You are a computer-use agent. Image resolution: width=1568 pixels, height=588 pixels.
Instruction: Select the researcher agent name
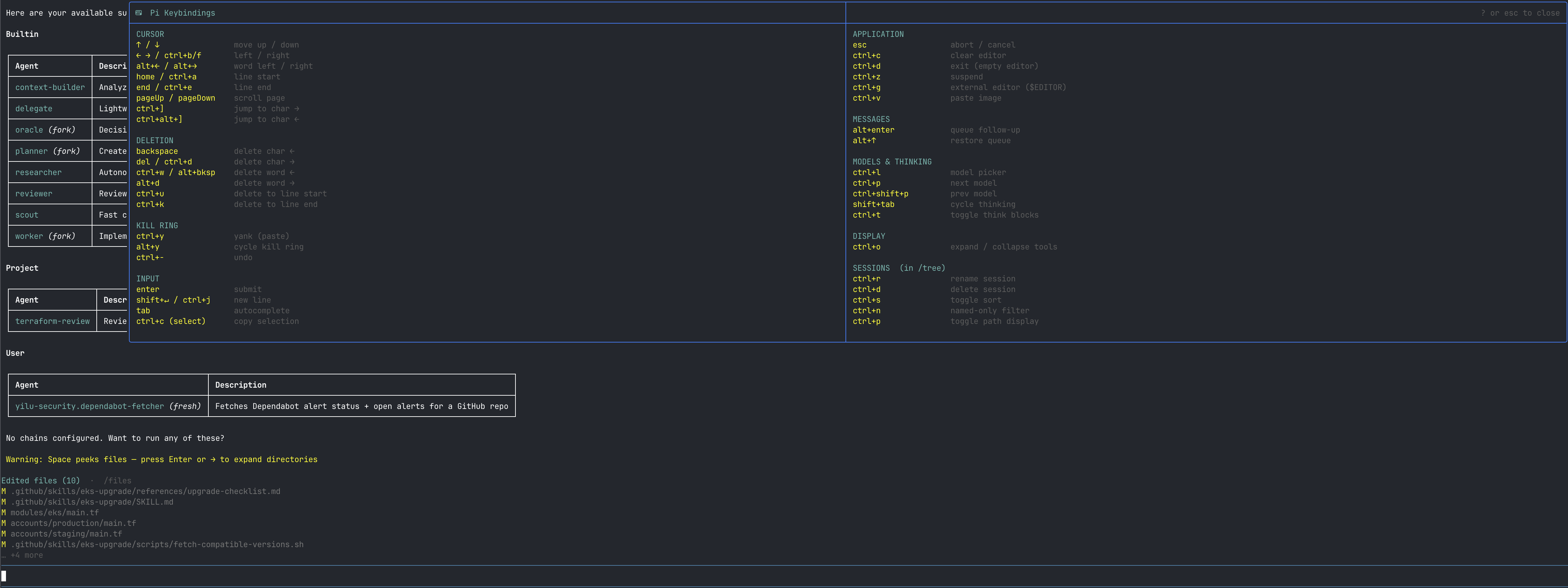pyautogui.click(x=38, y=172)
